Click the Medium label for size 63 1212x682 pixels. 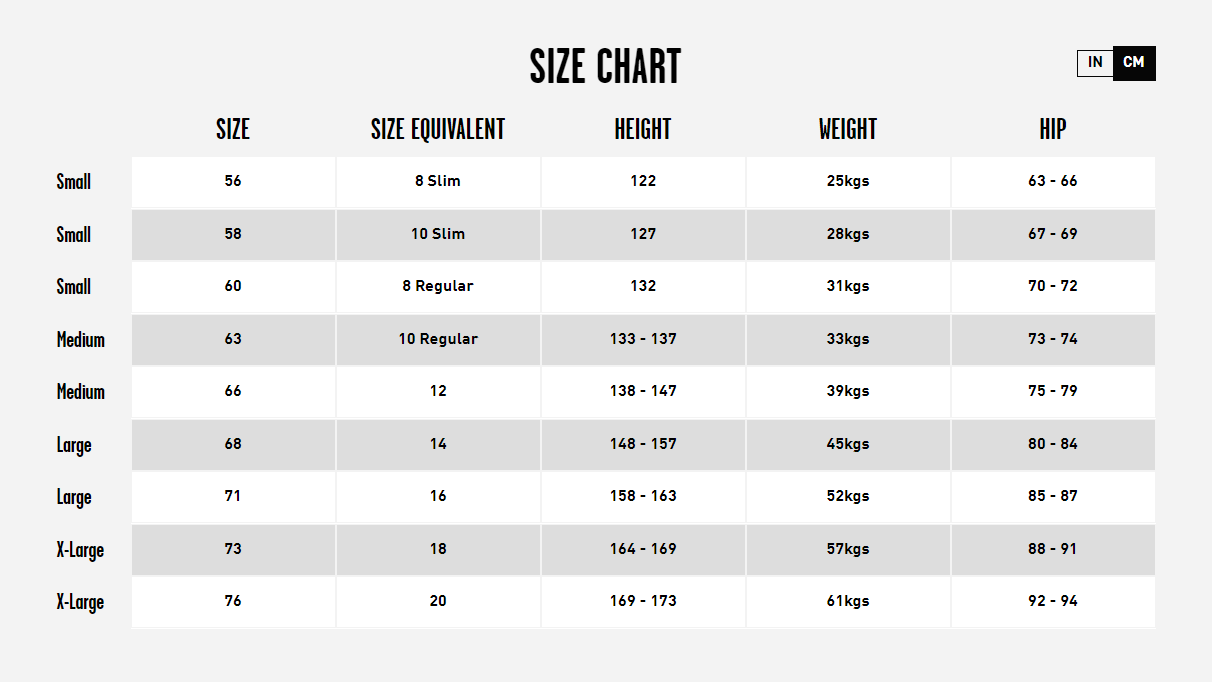click(x=80, y=340)
